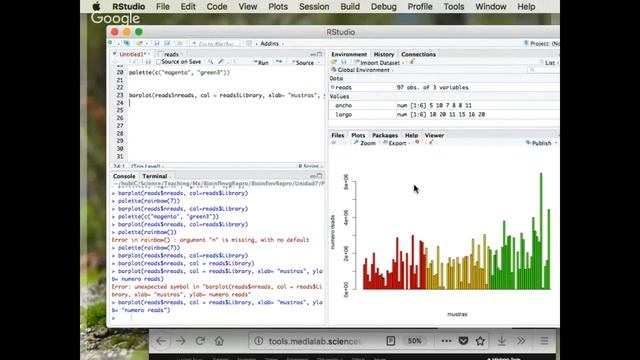Open the hamburger menu in the Firefox window
This screenshot has height=360, width=640.
pos(544,341)
